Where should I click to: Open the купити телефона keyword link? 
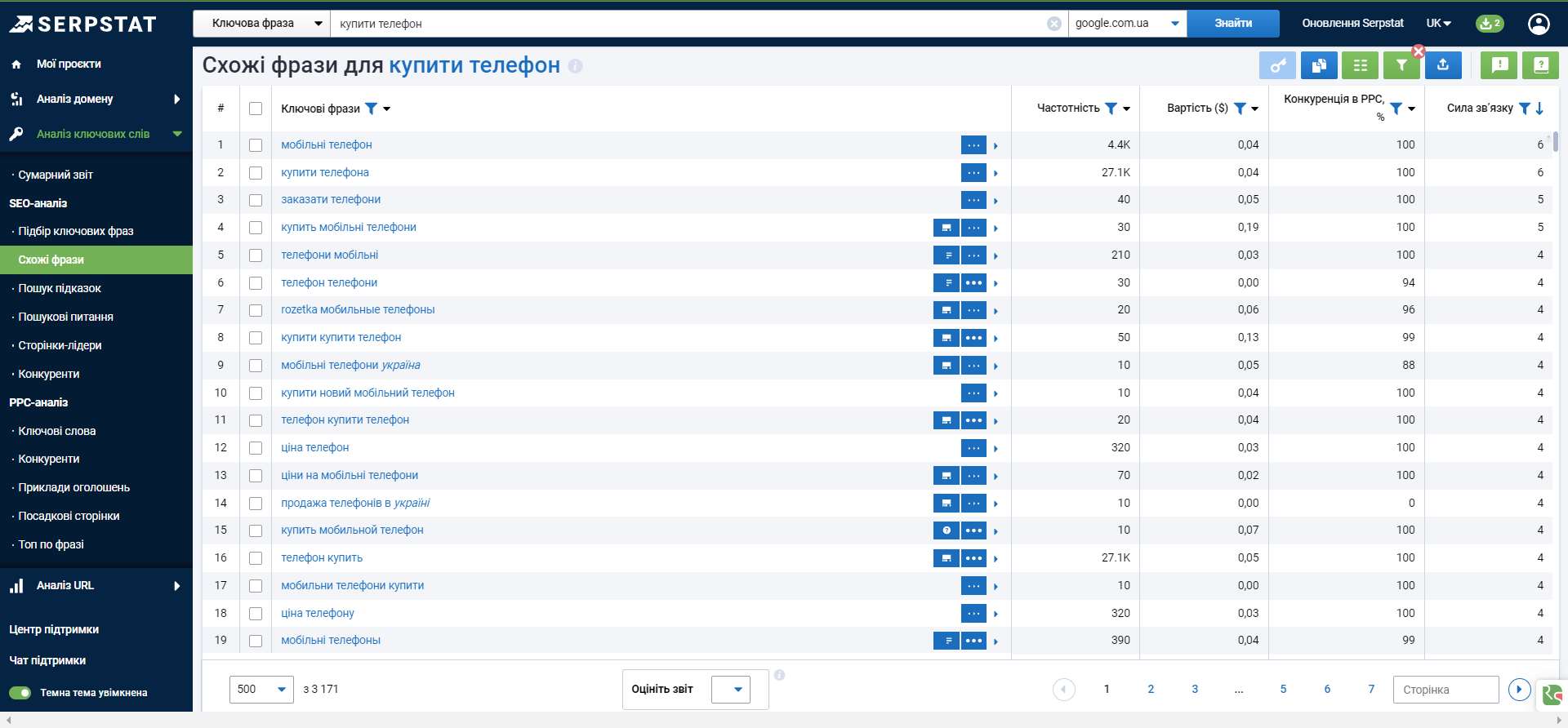[x=325, y=172]
